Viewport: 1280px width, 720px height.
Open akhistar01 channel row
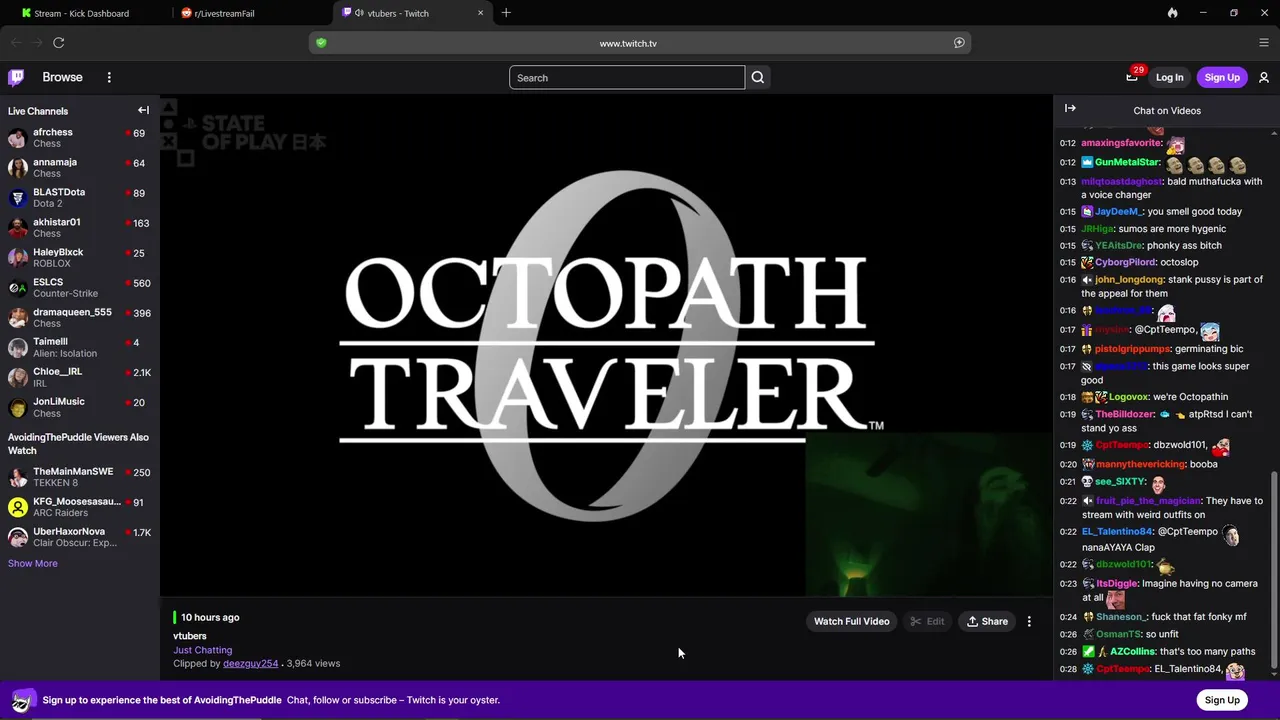80,227
